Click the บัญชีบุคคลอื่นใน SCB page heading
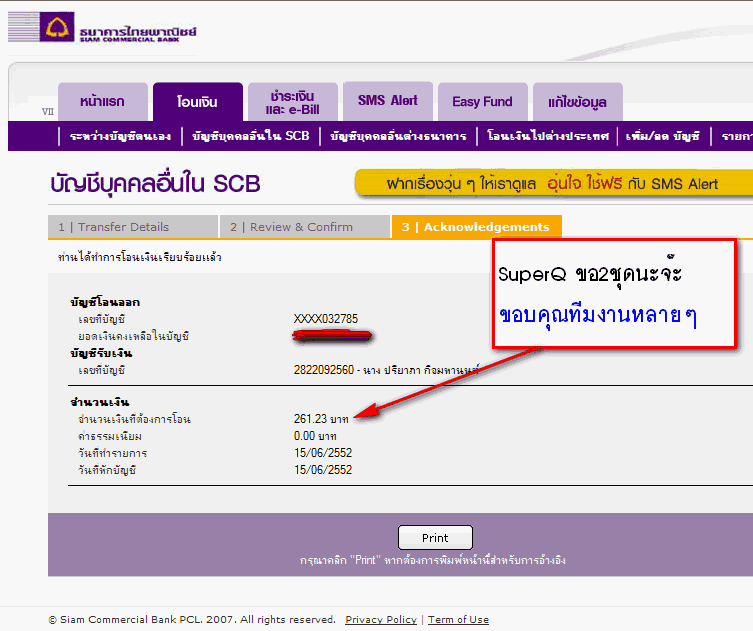Viewport: 753px width, 631px height. (156, 184)
